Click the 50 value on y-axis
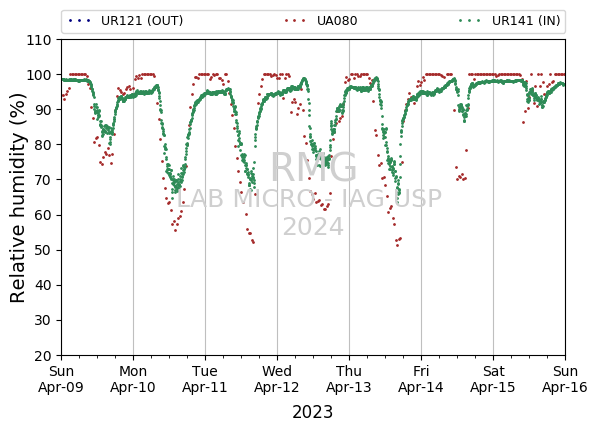This screenshot has width=598, height=432. [43, 251]
